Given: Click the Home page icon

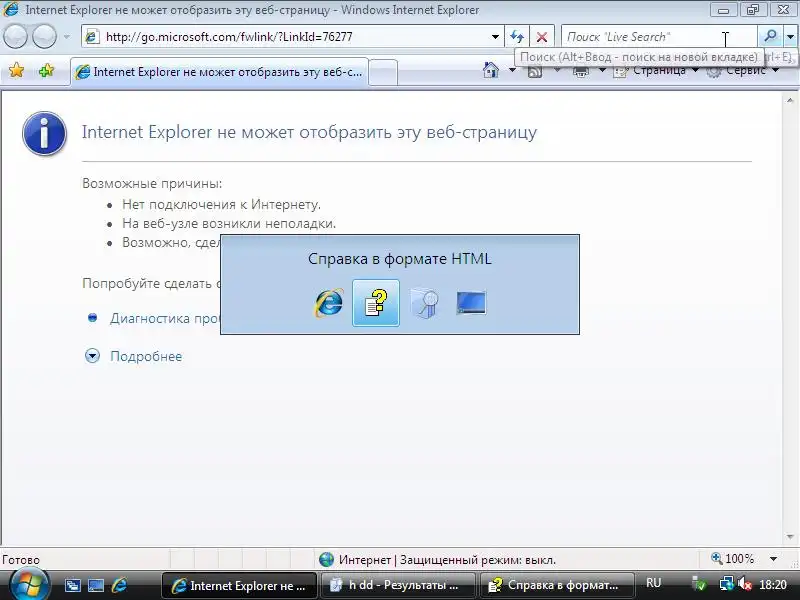Looking at the screenshot, I should coord(491,70).
